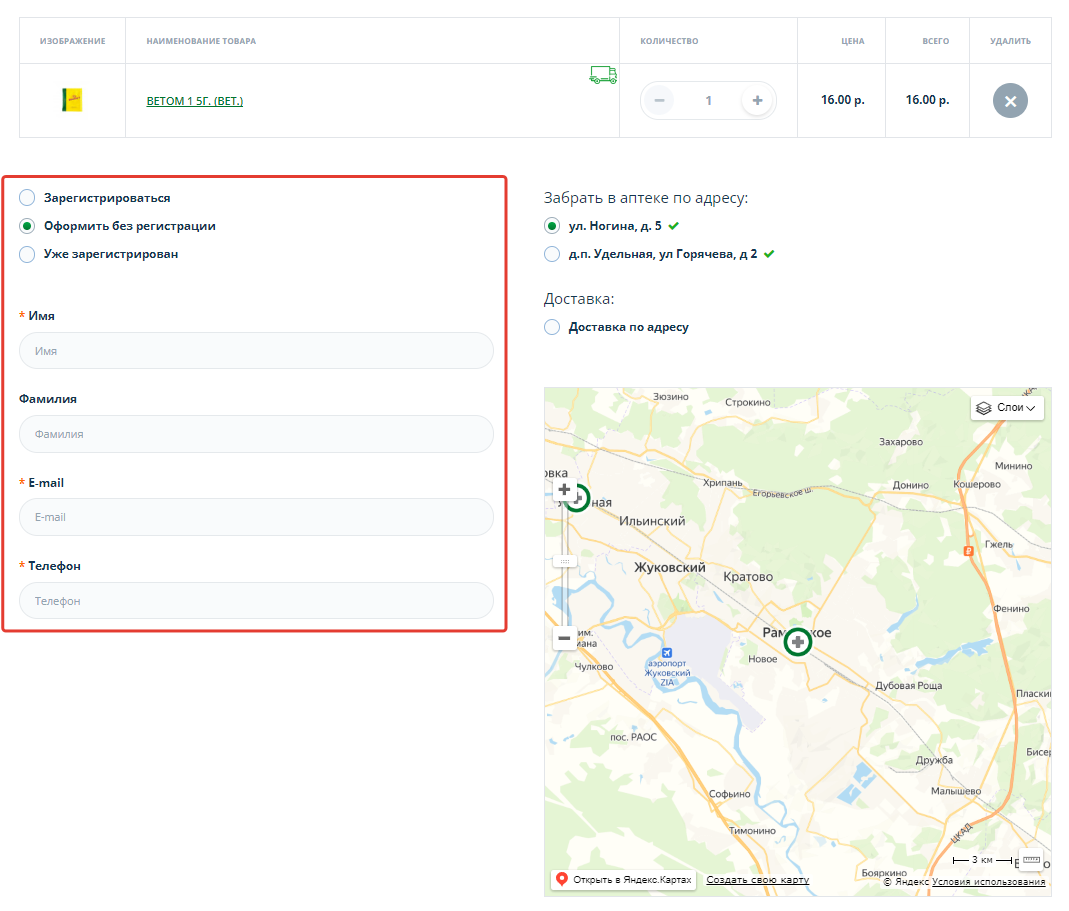This screenshot has height=911, width=1069.
Task: Select pickup at д.п. Удельная pharmacy
Action: [x=552, y=254]
